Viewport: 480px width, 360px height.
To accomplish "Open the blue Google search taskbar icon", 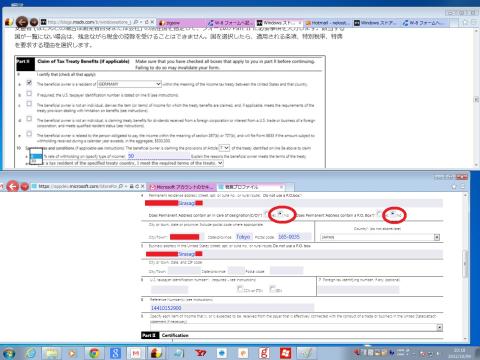I will coord(115,353).
